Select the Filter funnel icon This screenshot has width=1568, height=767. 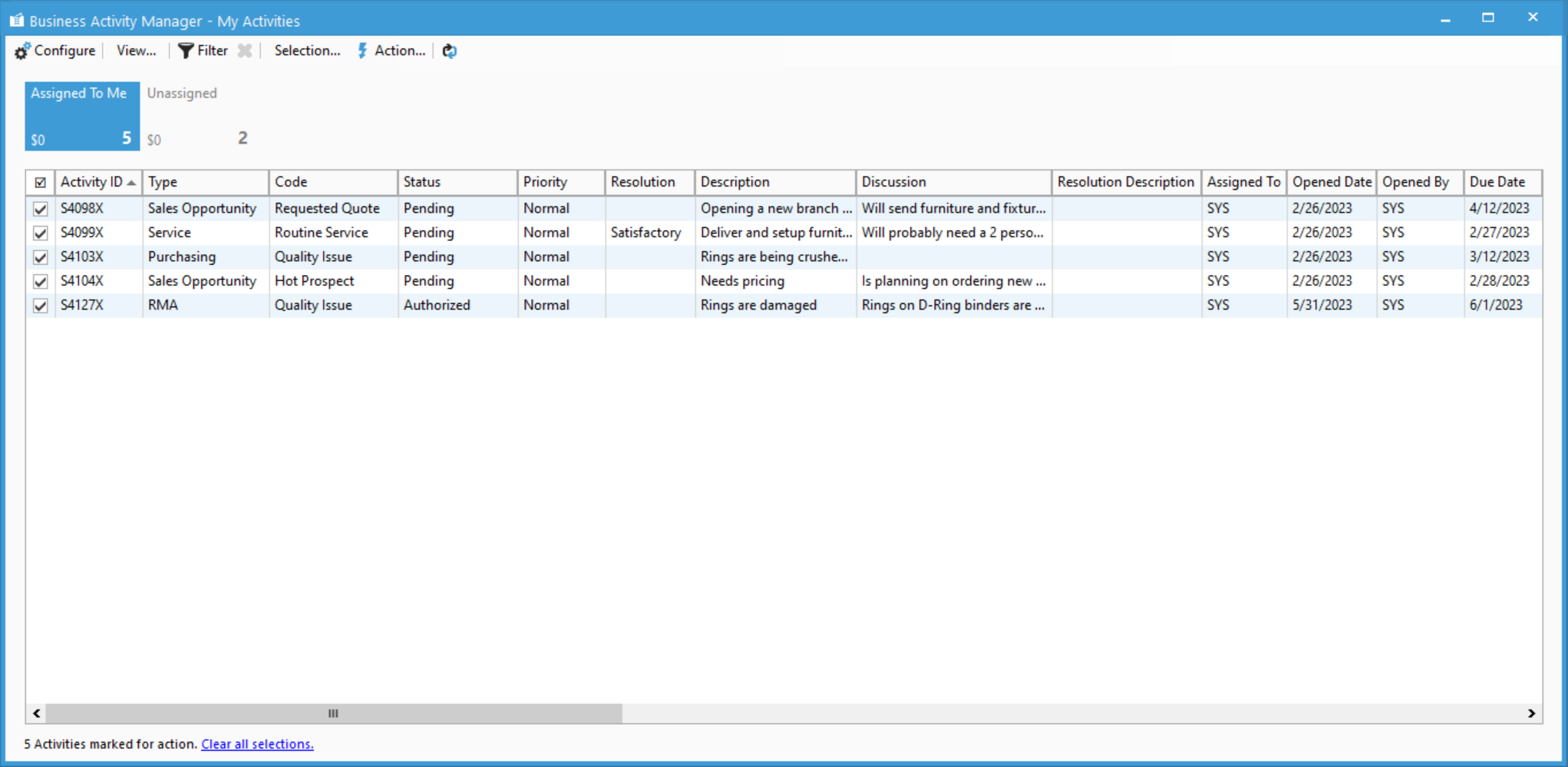[x=186, y=51]
